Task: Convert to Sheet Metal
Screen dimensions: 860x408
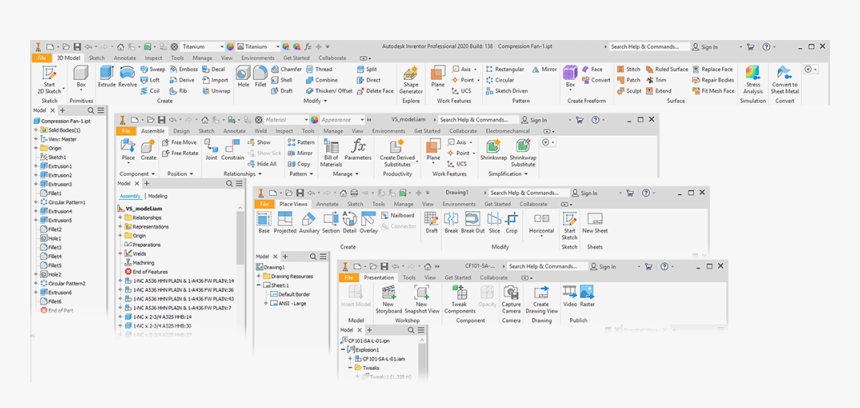Action: (785, 80)
